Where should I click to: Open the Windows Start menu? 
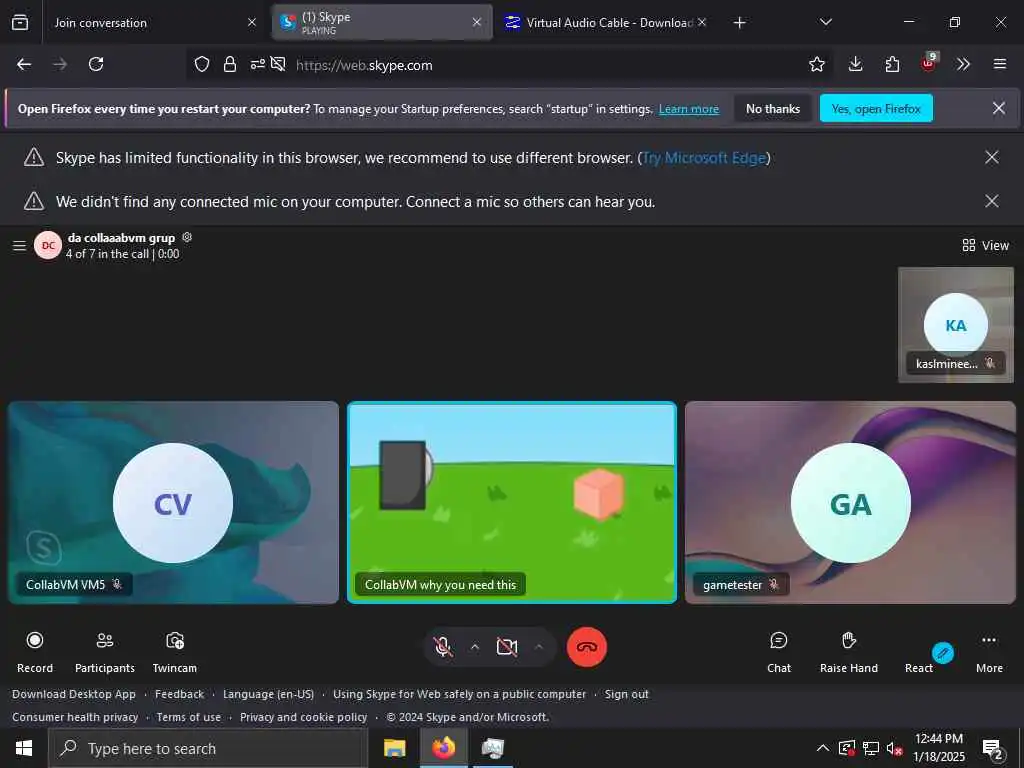24,748
